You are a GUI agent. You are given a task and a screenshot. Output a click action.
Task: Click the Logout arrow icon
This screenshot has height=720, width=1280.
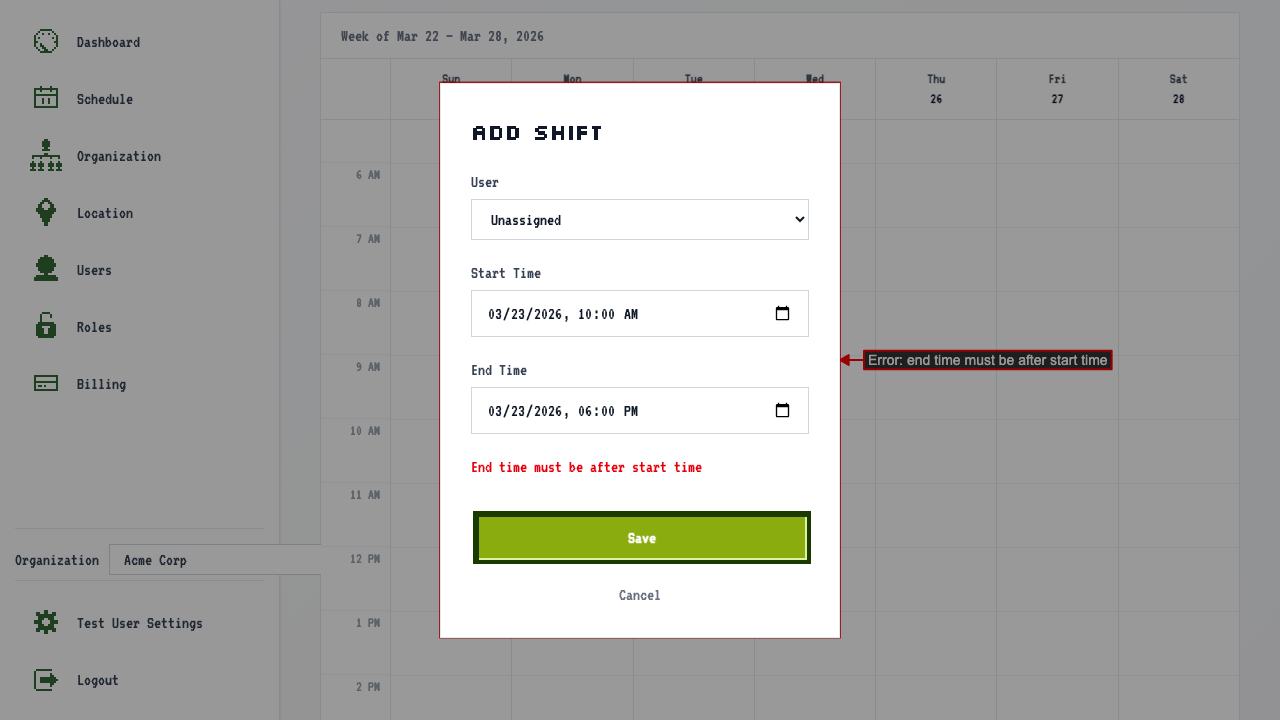coord(46,679)
